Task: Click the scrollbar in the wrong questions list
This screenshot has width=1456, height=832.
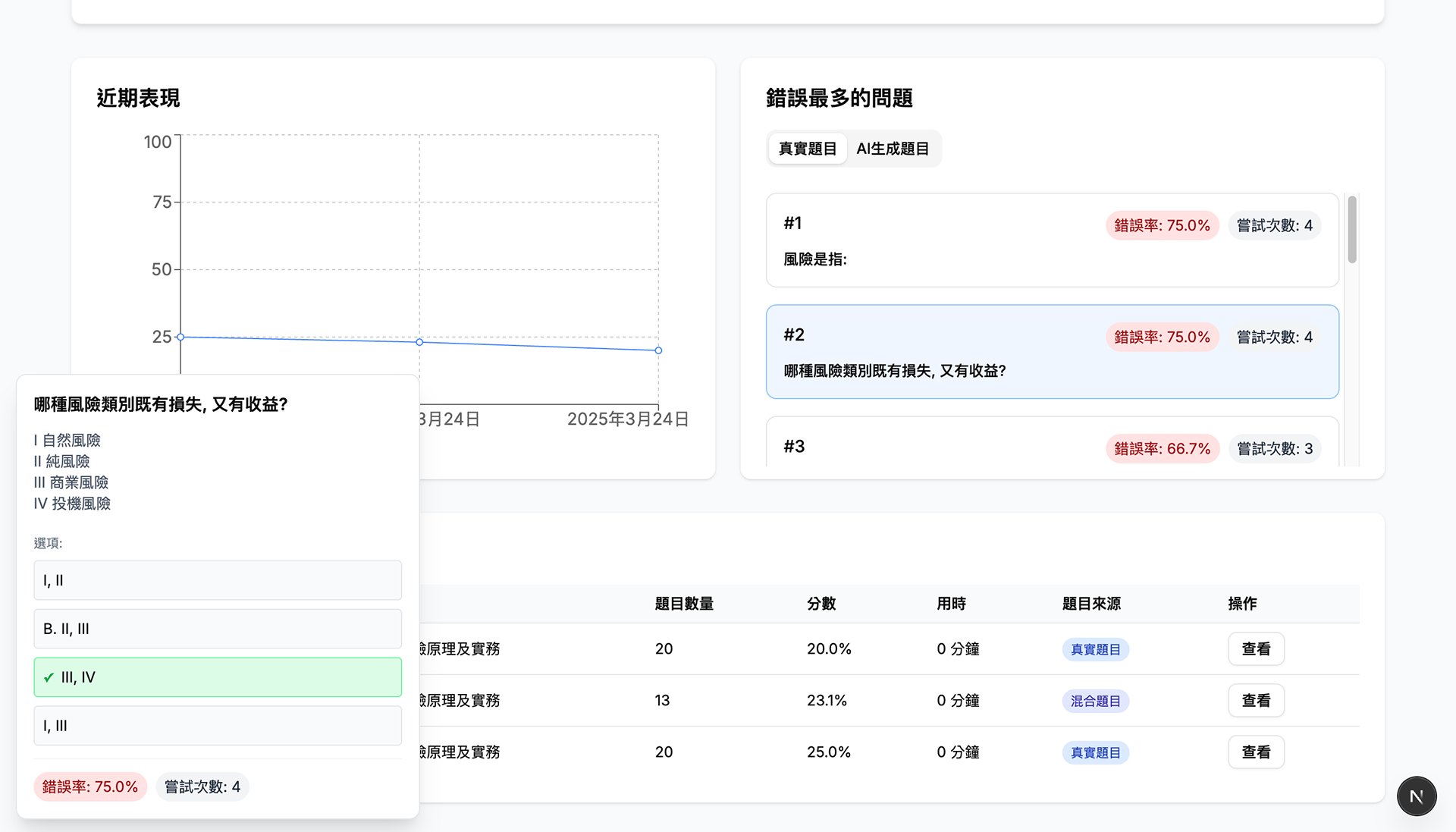Action: pyautogui.click(x=1351, y=230)
